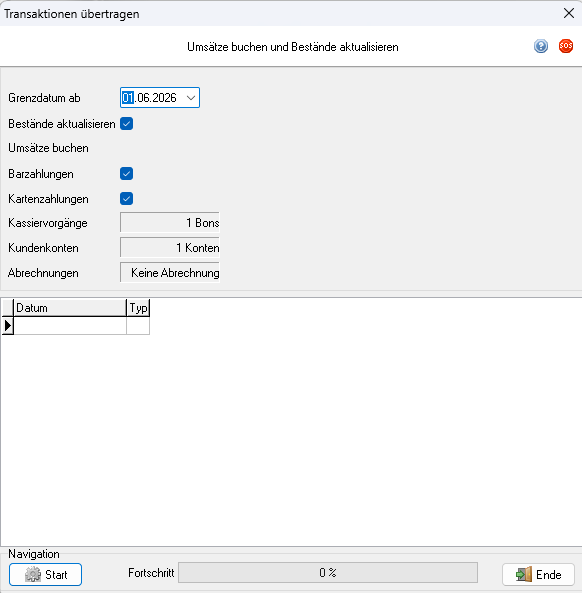Click the Grenzdatum ab label
582x593 pixels.
44,98
